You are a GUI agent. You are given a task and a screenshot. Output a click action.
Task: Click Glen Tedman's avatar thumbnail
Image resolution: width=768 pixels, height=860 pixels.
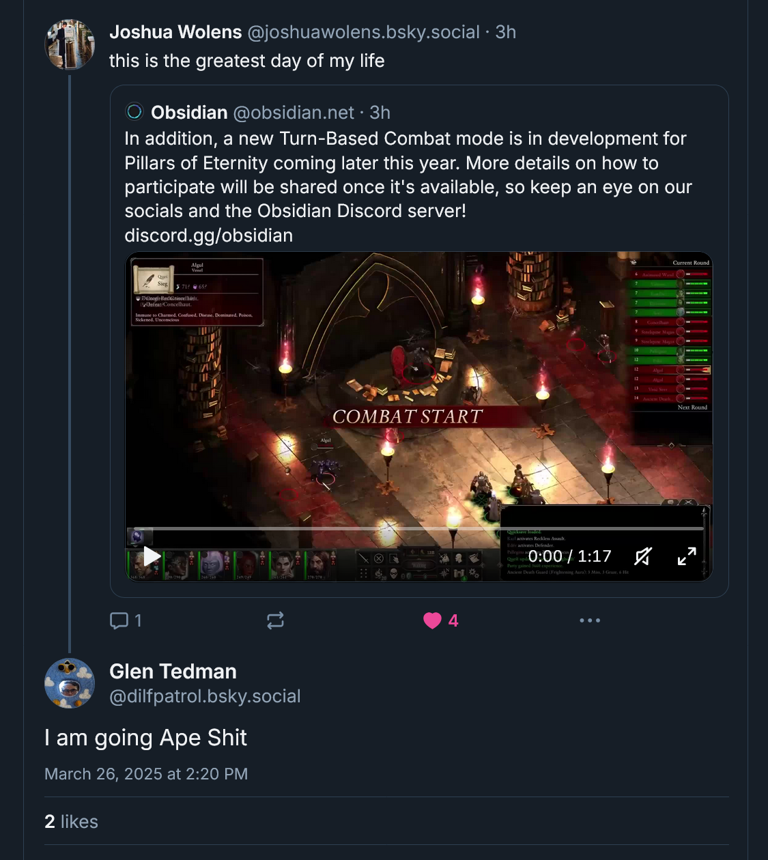70,685
